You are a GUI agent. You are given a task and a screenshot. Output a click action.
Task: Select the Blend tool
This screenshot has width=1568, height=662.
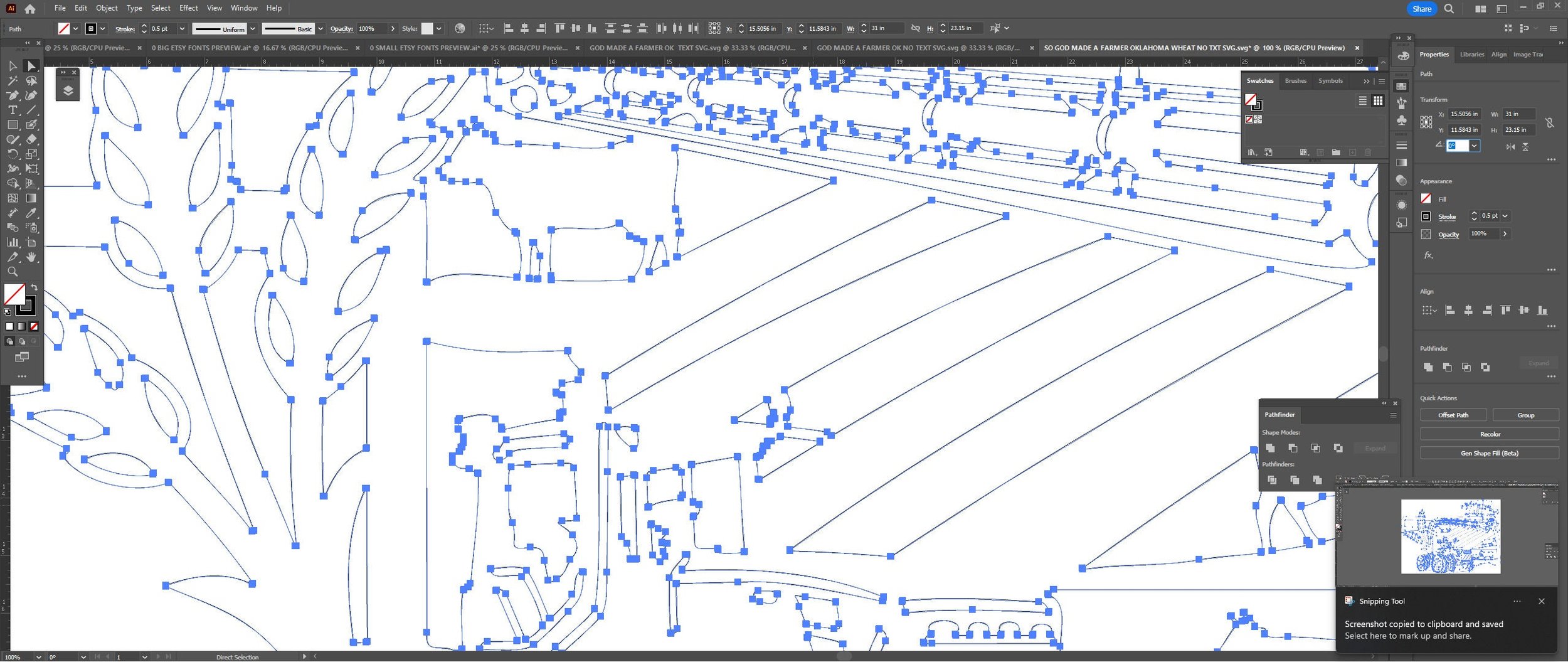tap(13, 228)
